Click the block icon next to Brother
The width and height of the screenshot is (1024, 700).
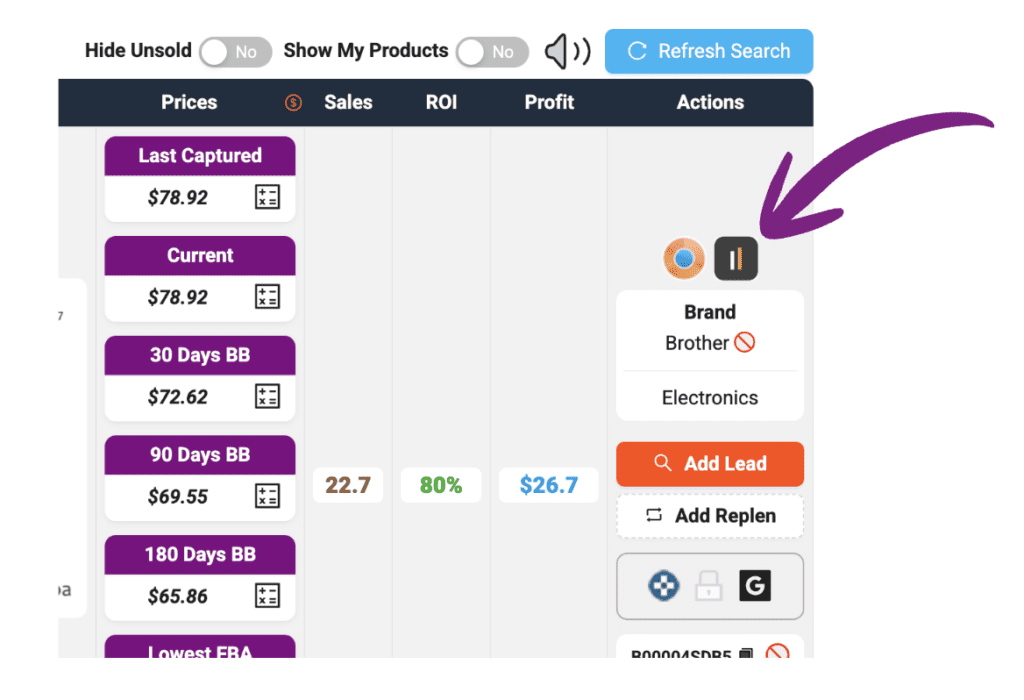[x=745, y=343]
